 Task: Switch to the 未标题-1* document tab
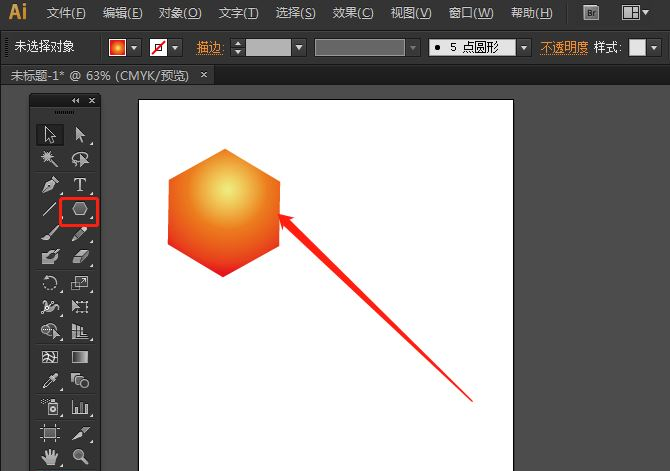(99, 76)
